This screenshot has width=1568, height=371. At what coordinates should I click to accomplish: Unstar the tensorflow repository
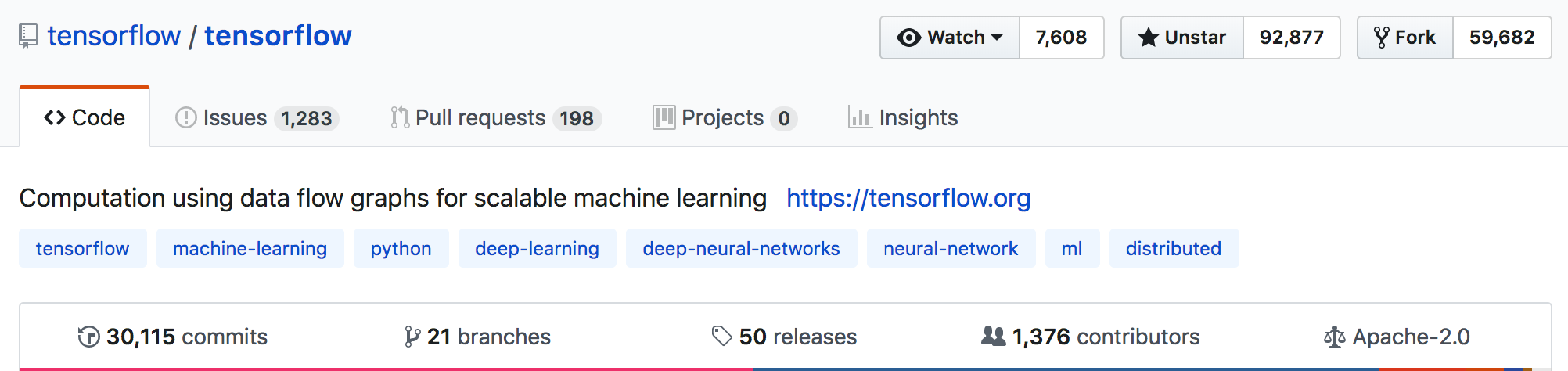[x=1182, y=38]
